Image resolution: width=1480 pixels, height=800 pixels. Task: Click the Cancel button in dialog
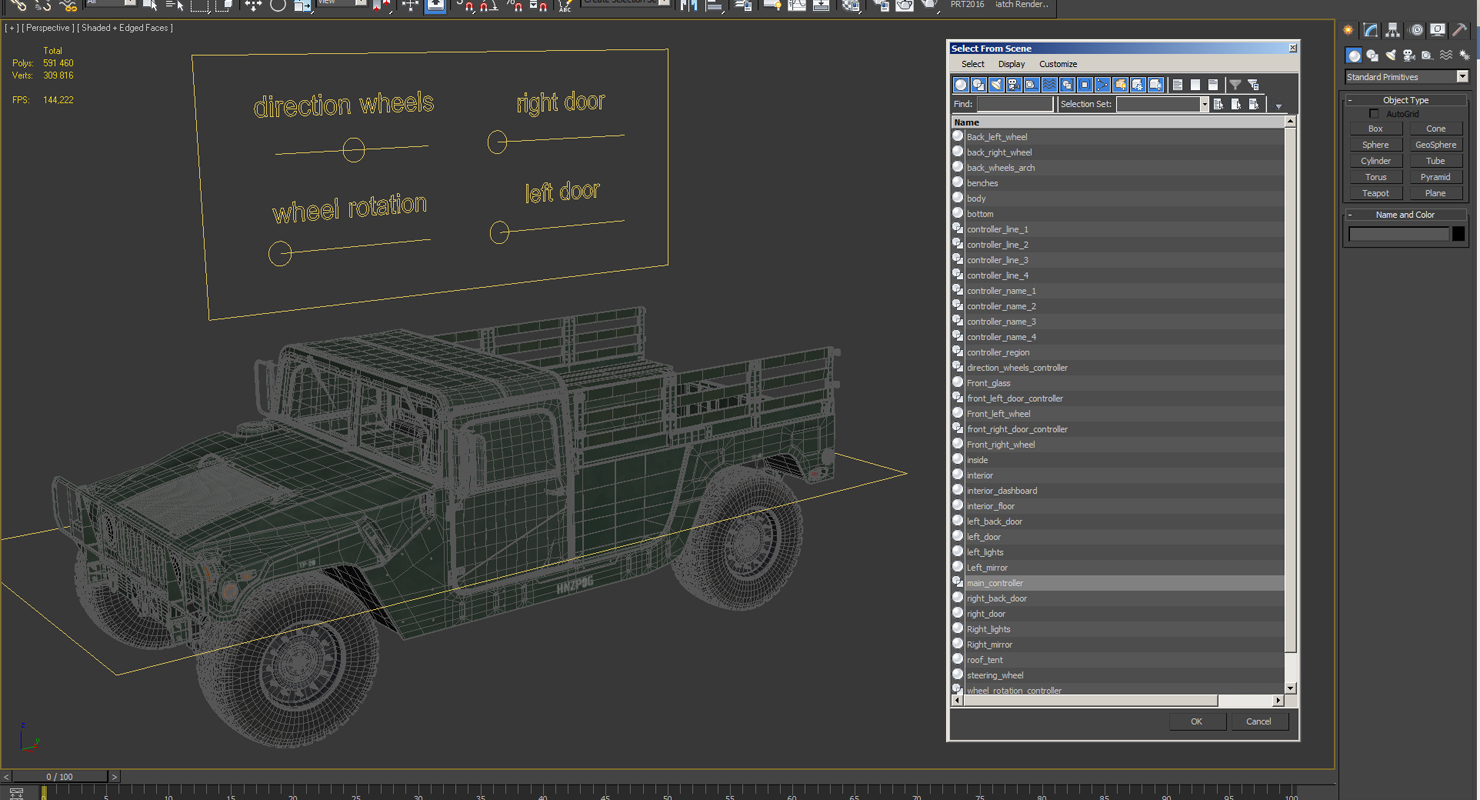[1258, 721]
